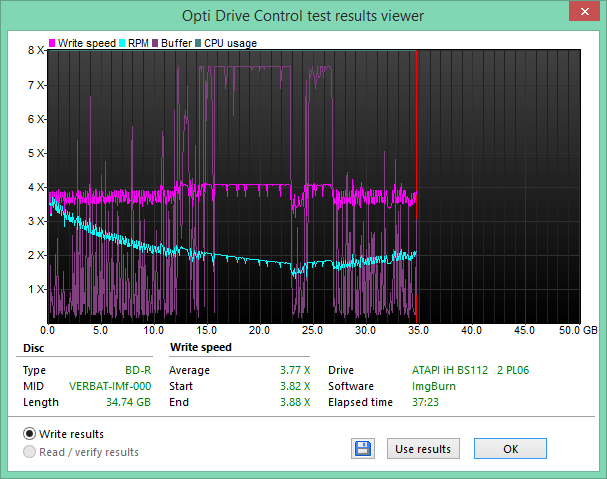The height and width of the screenshot is (479, 607).
Task: Click the Write speed section heading
Action: 201,347
